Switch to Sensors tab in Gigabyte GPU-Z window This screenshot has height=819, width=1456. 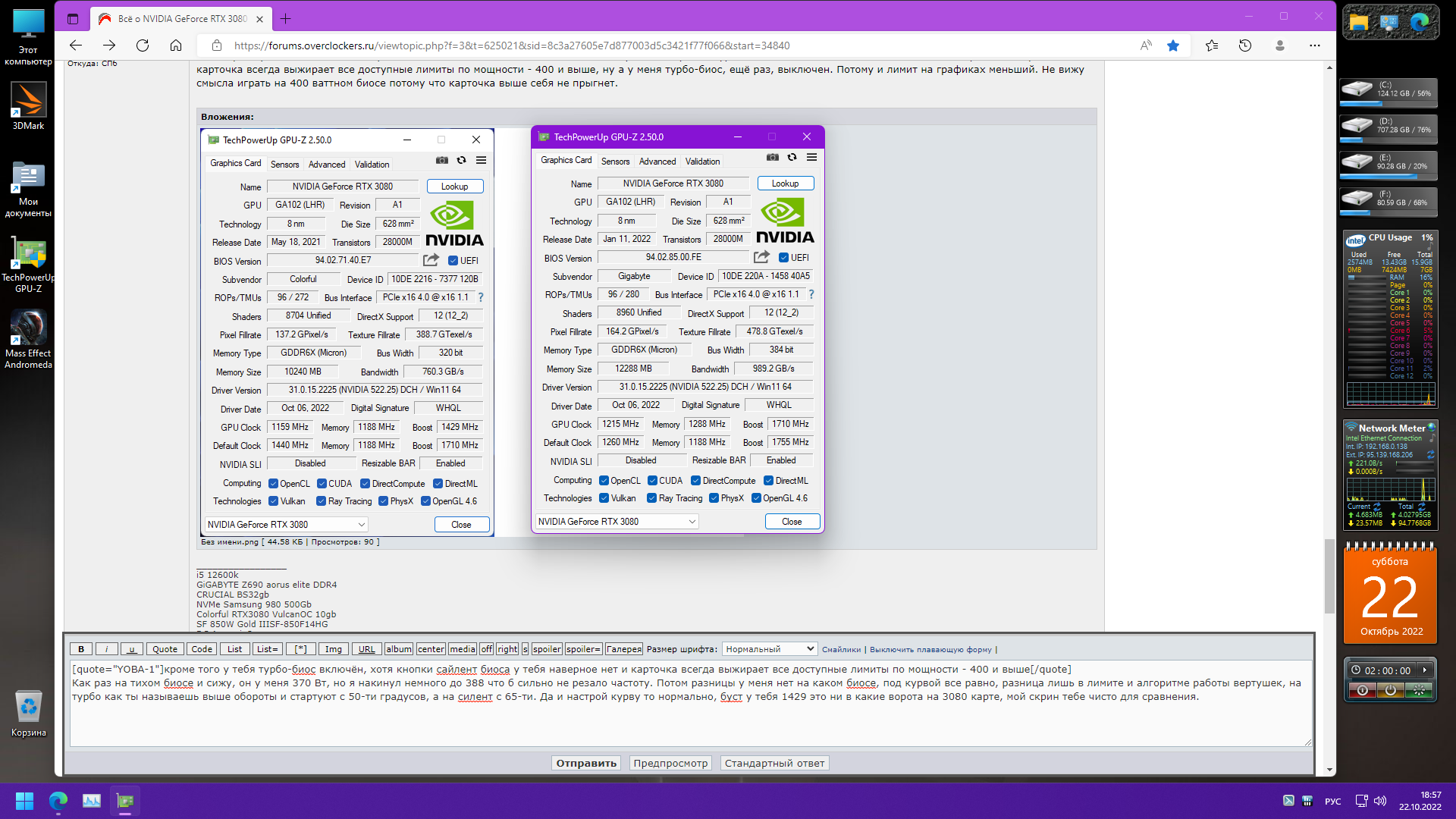pyautogui.click(x=615, y=162)
